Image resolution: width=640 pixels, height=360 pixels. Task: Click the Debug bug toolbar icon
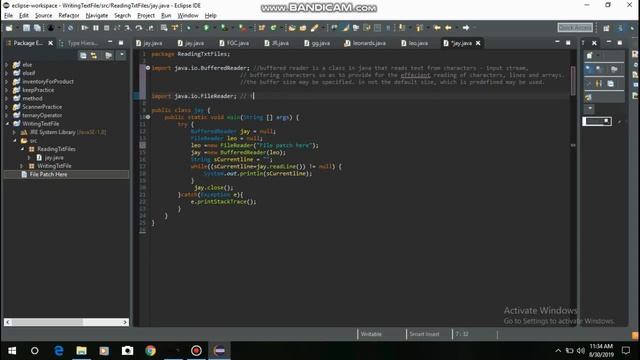pyautogui.click(x=188, y=28)
